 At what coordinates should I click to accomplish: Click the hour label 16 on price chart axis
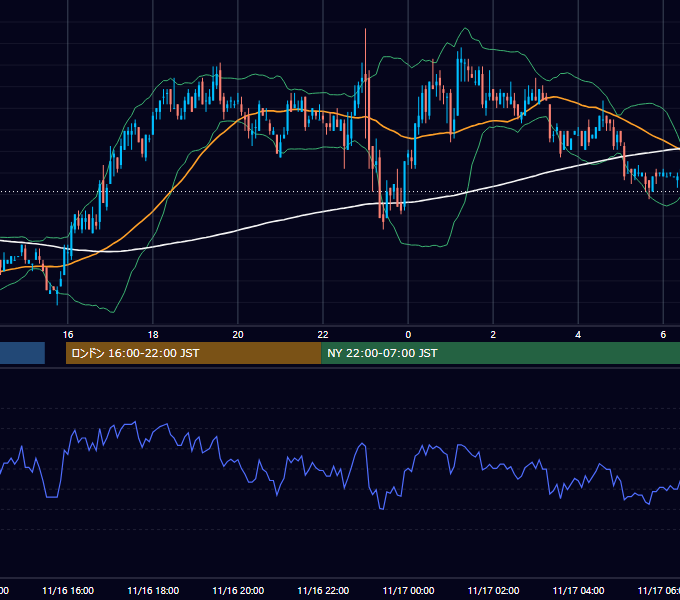68,335
